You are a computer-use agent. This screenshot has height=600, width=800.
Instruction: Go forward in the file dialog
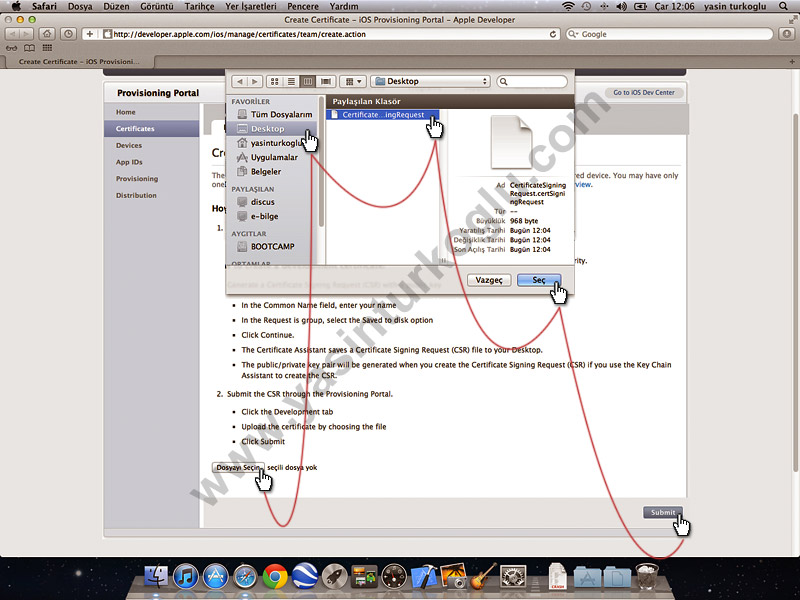point(255,82)
